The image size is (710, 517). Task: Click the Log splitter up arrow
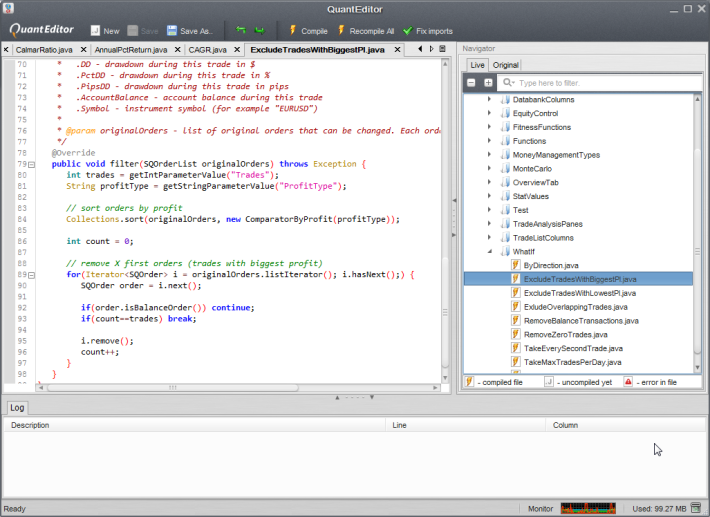[x=337, y=397]
